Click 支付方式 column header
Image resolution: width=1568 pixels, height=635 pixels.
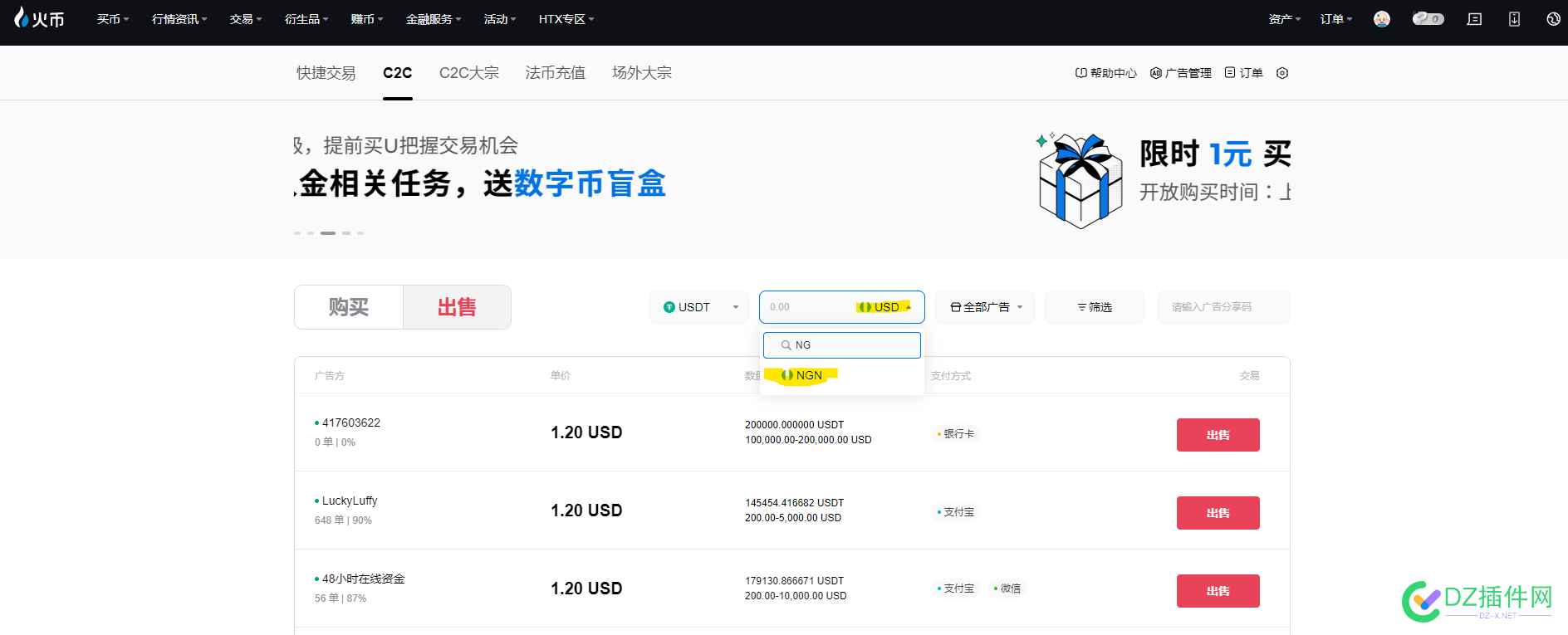(x=951, y=376)
